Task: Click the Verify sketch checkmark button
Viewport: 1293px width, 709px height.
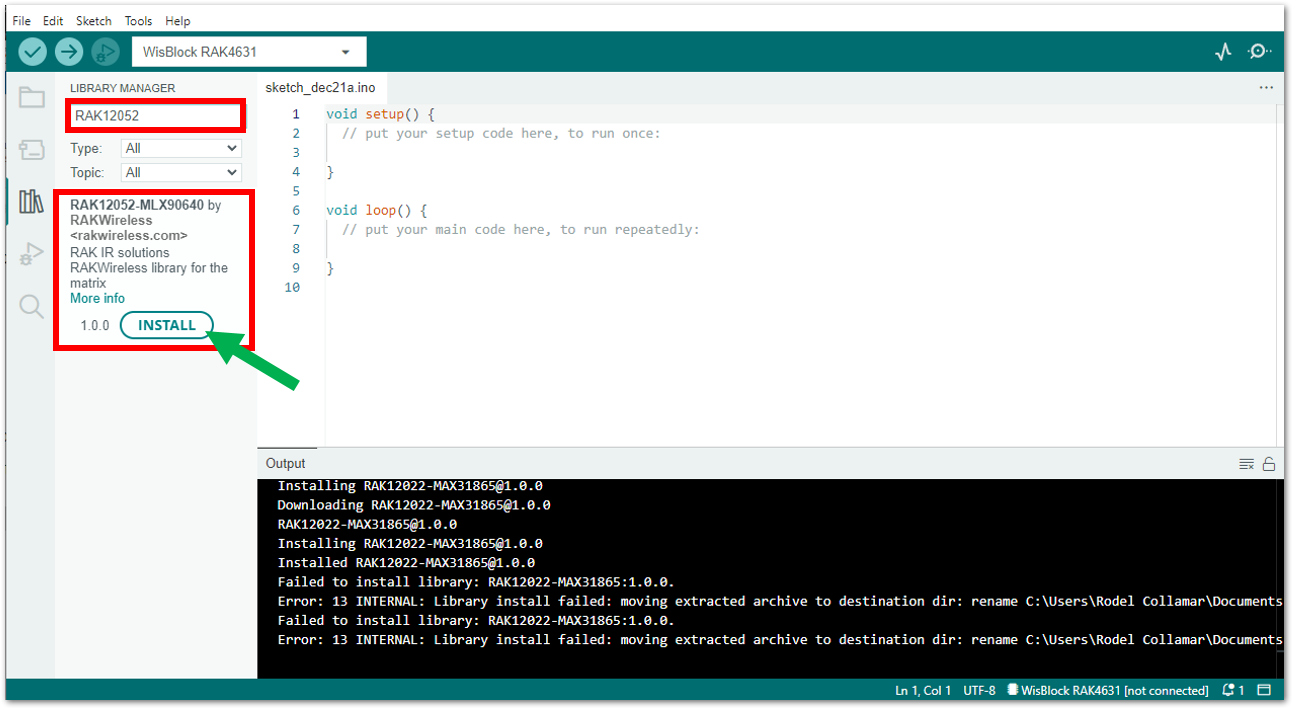Action: [33, 52]
